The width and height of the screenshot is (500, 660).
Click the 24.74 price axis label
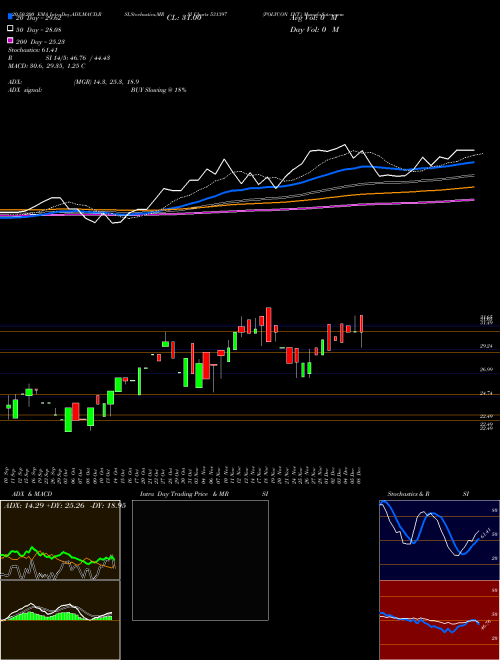tap(486, 394)
